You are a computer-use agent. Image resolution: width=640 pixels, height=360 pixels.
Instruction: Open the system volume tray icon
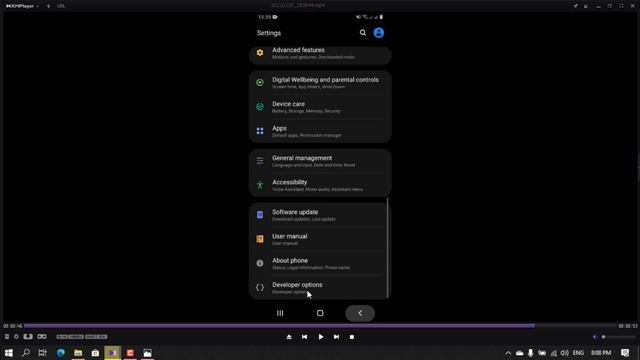coord(565,353)
